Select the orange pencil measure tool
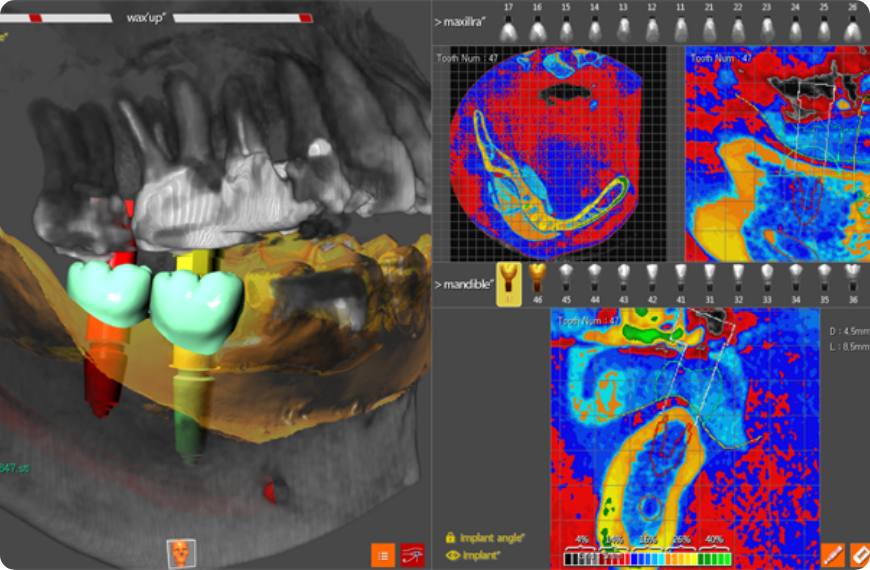Viewport: 870px width, 570px height. click(x=833, y=554)
